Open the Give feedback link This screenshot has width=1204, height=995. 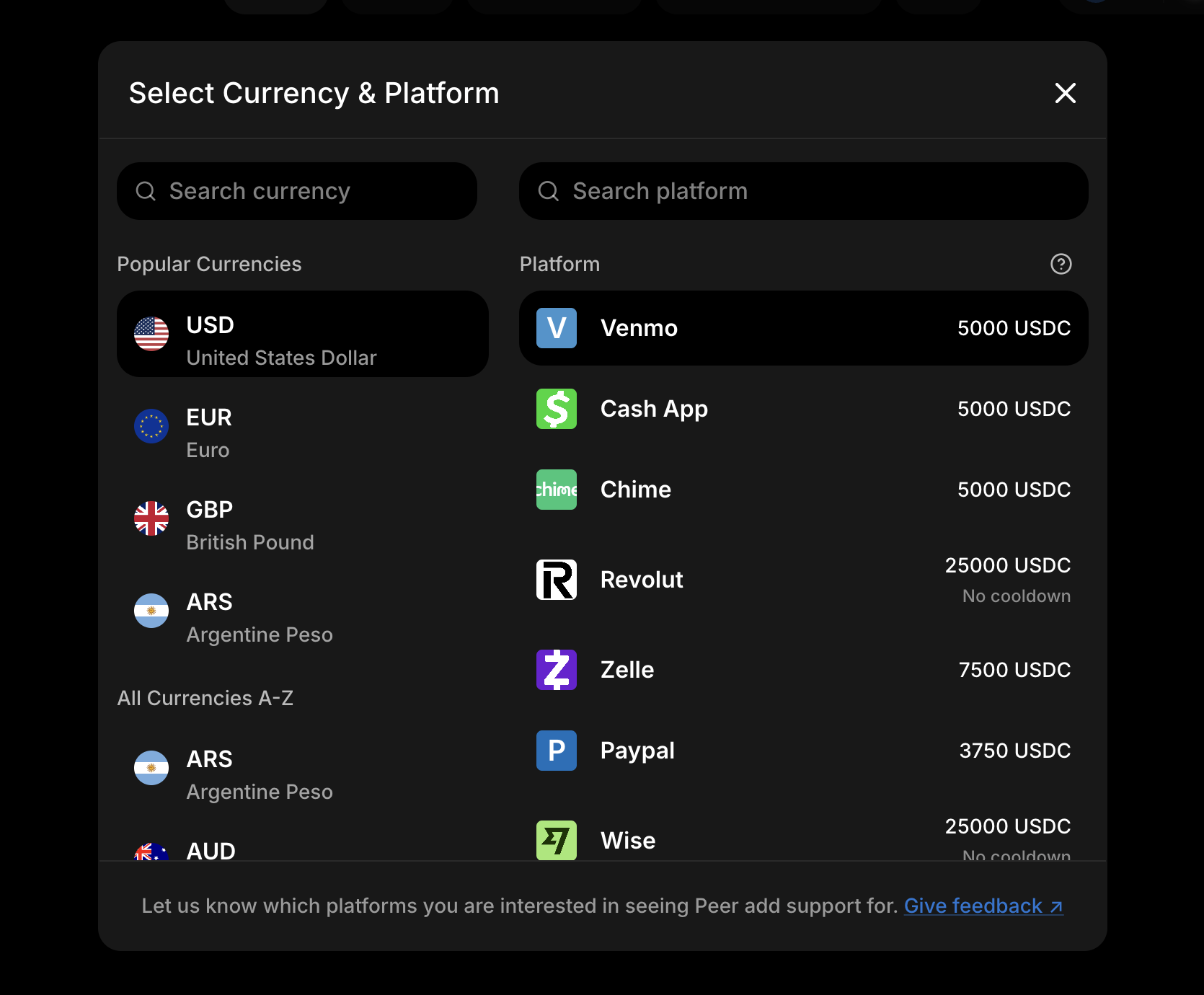click(x=983, y=906)
